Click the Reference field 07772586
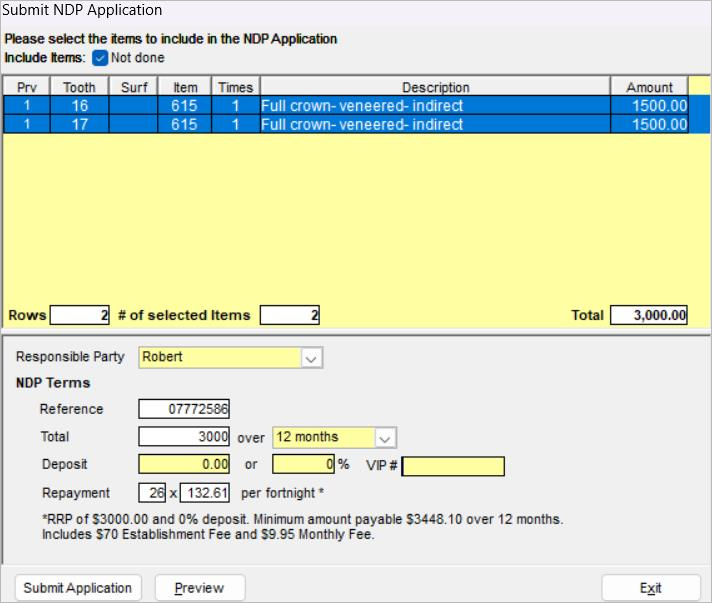Viewport: 712px width, 603px height. [184, 409]
